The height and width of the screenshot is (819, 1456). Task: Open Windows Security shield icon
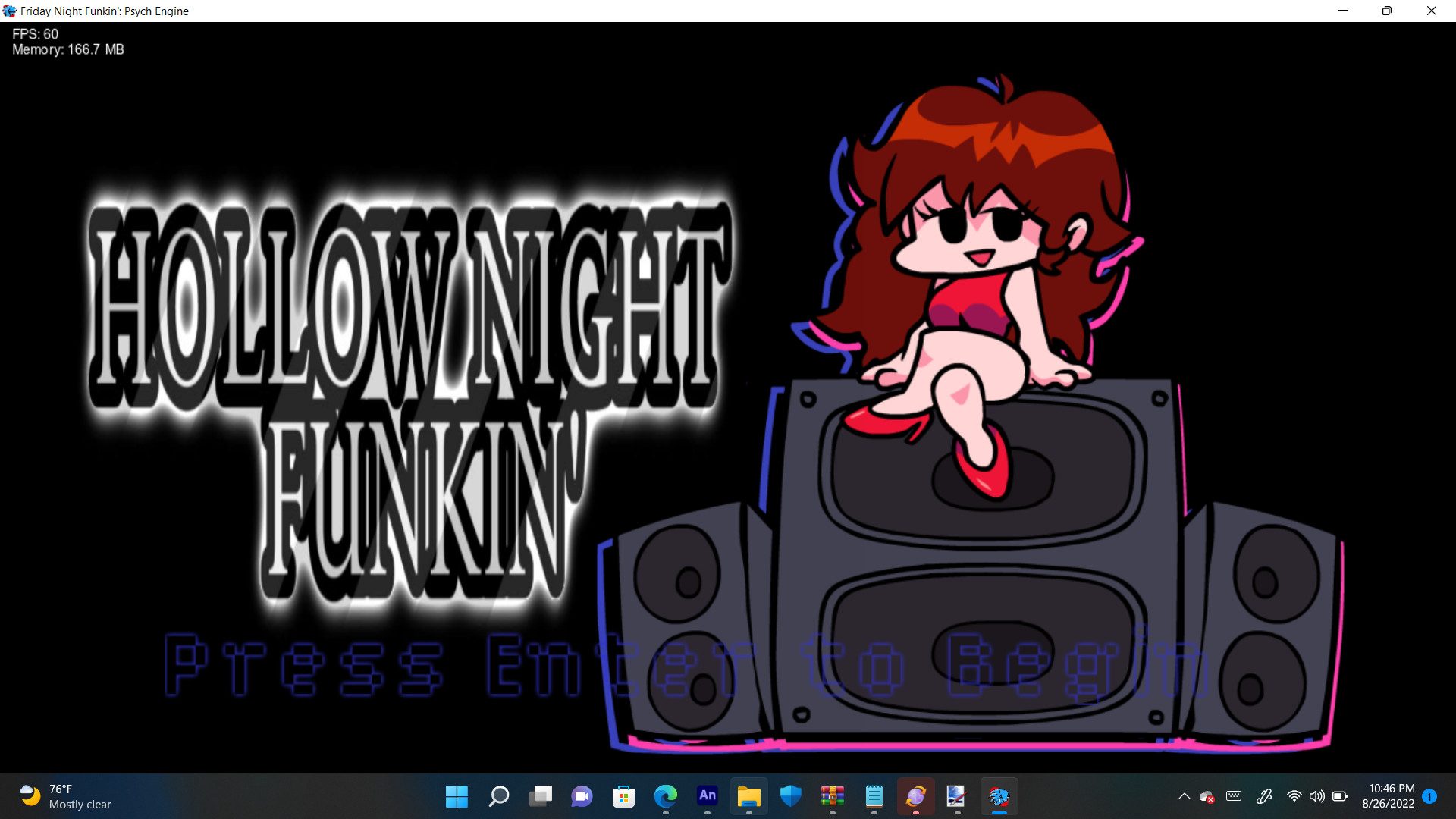790,796
